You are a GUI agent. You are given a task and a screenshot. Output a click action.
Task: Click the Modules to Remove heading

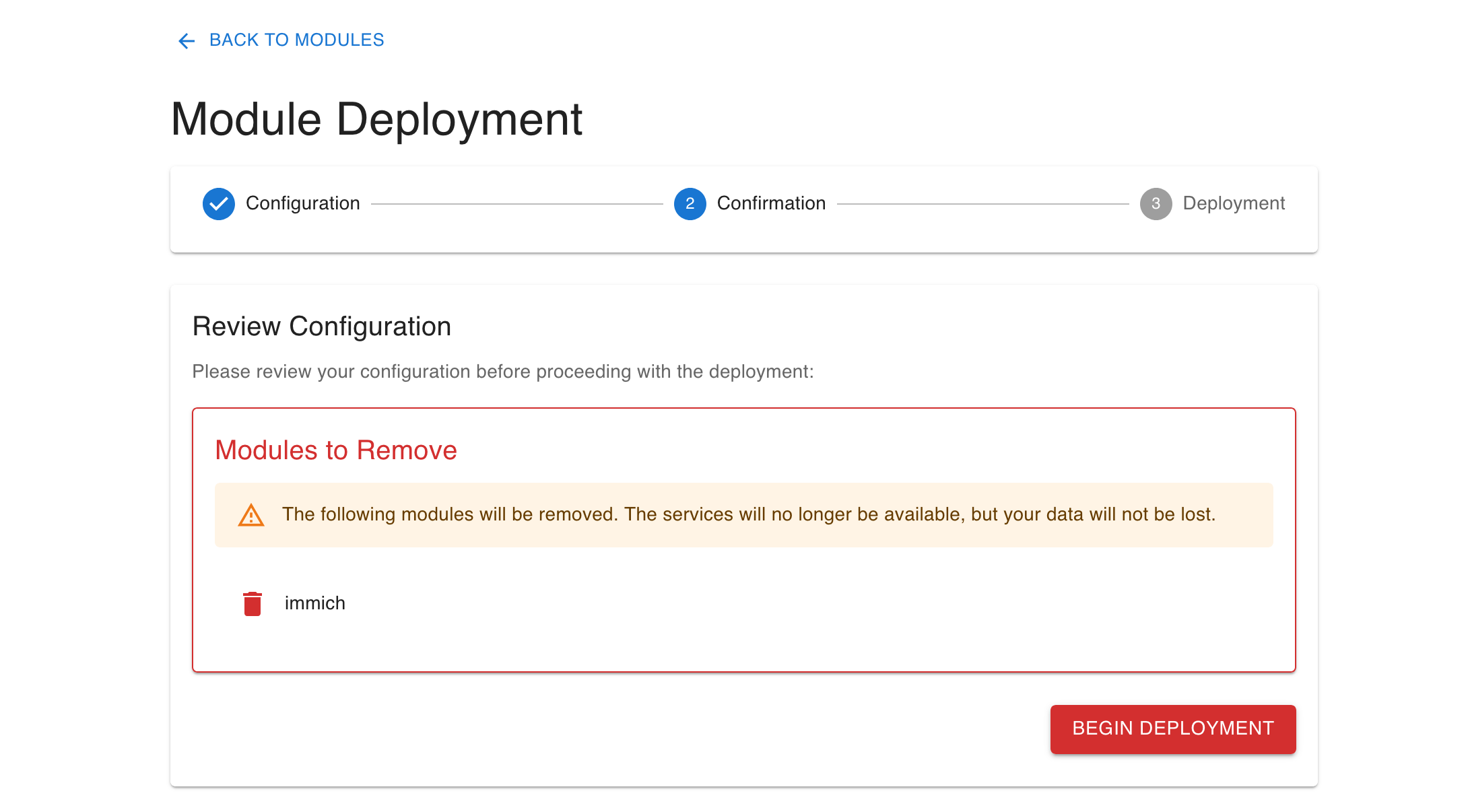pos(336,450)
